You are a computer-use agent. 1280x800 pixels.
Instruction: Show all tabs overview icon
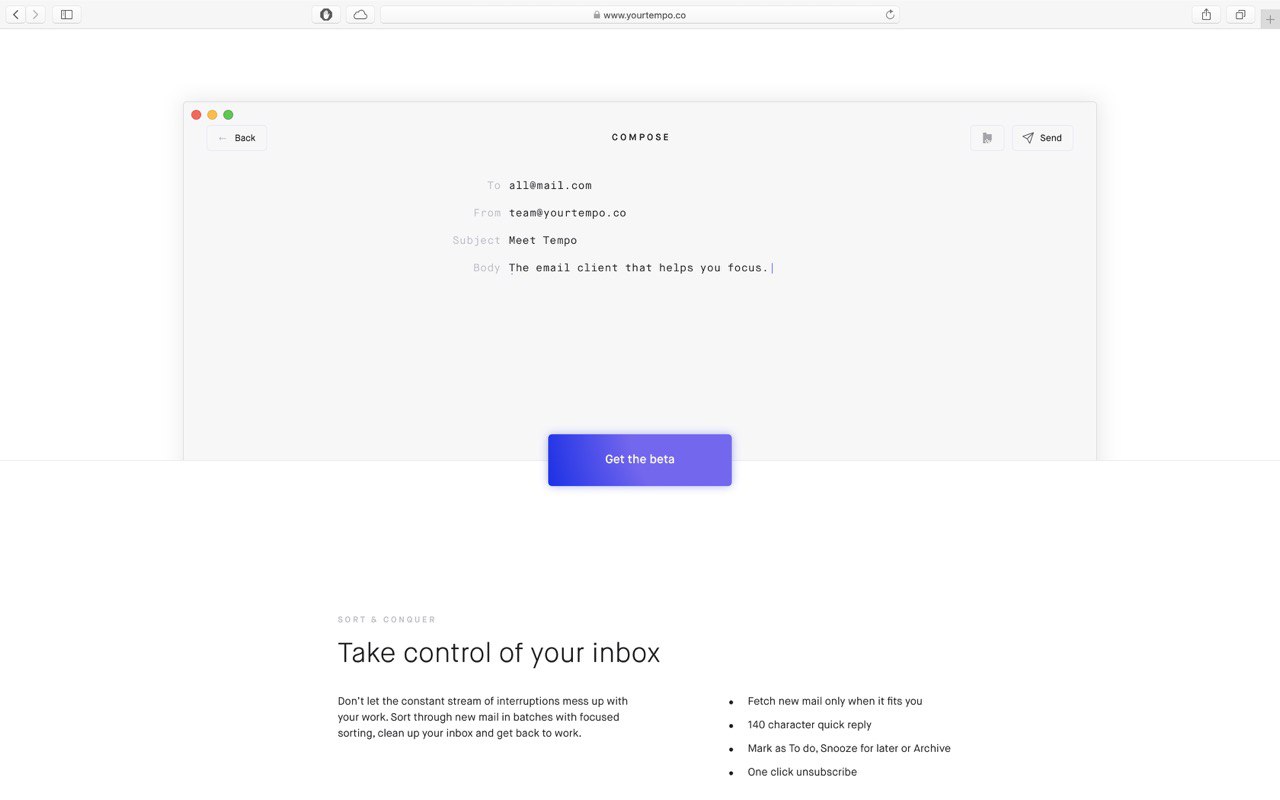[1240, 15]
